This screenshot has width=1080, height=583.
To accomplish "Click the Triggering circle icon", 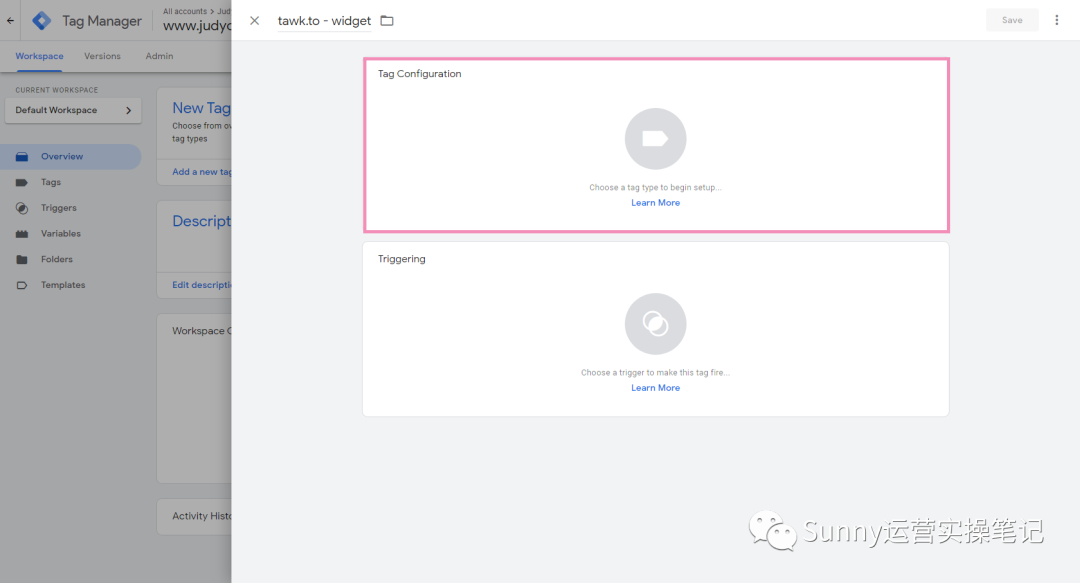I will 655,324.
